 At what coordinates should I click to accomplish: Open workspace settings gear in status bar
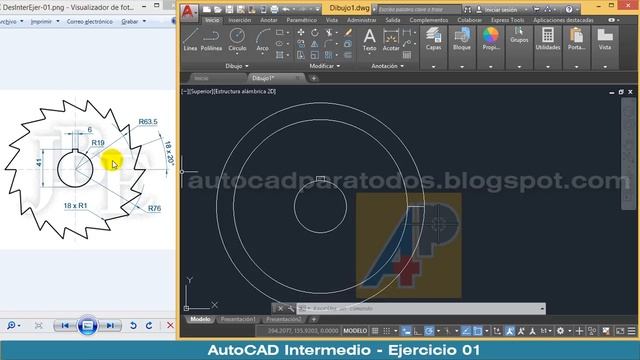coord(560,331)
